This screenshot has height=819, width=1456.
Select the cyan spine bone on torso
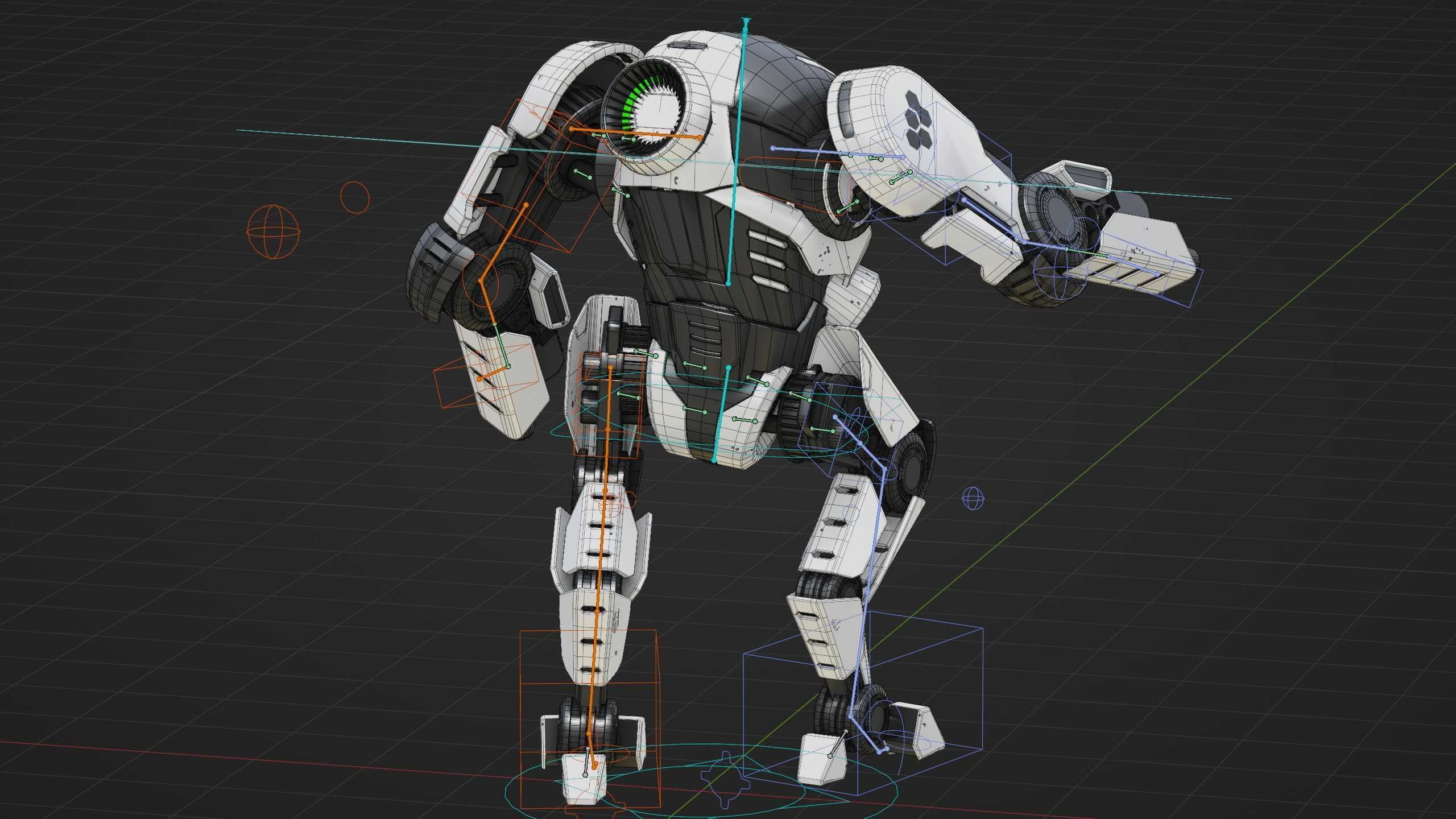pyautogui.click(x=738, y=152)
